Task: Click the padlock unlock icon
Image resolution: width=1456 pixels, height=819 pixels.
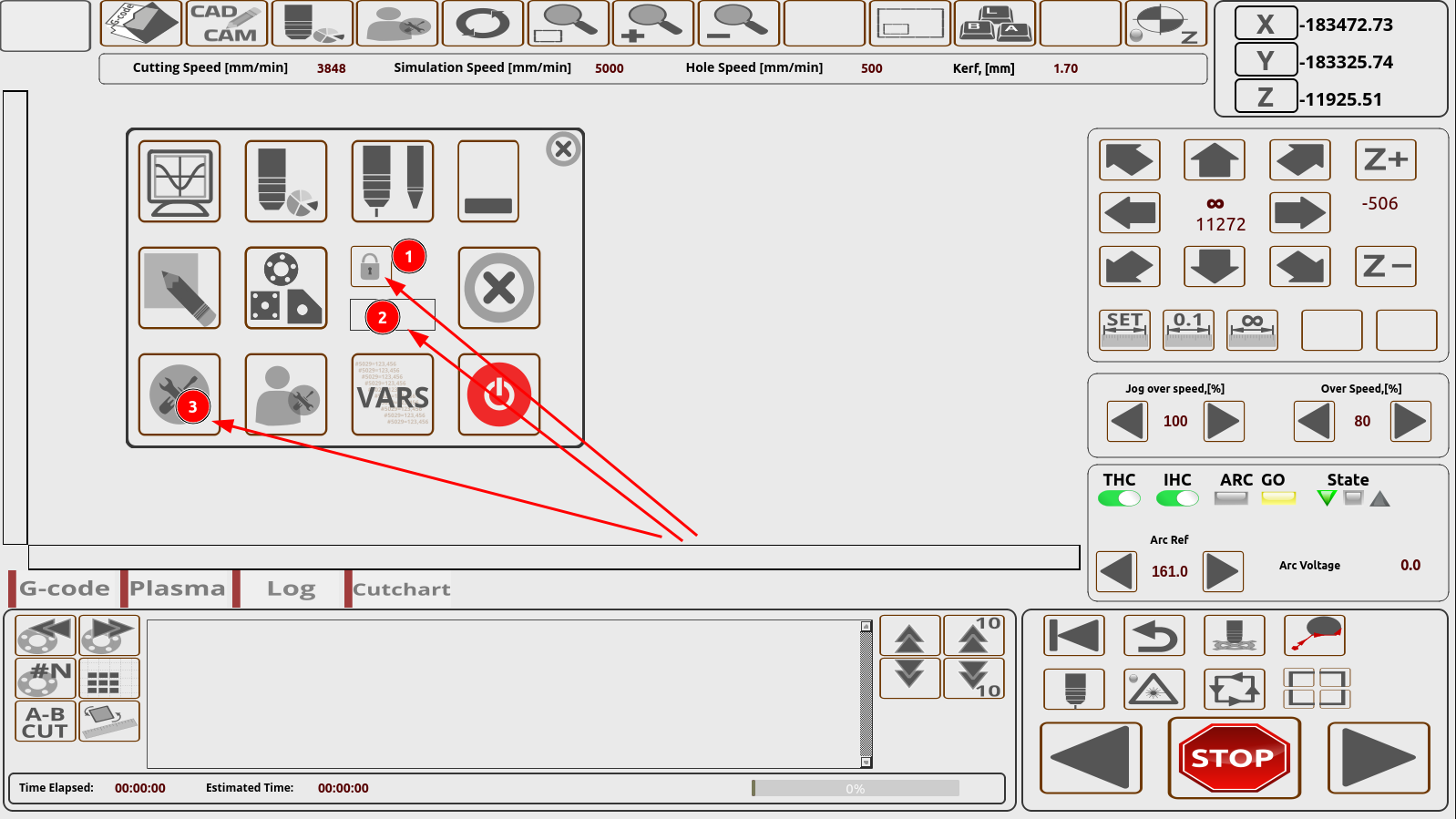Action: pyautogui.click(x=370, y=267)
